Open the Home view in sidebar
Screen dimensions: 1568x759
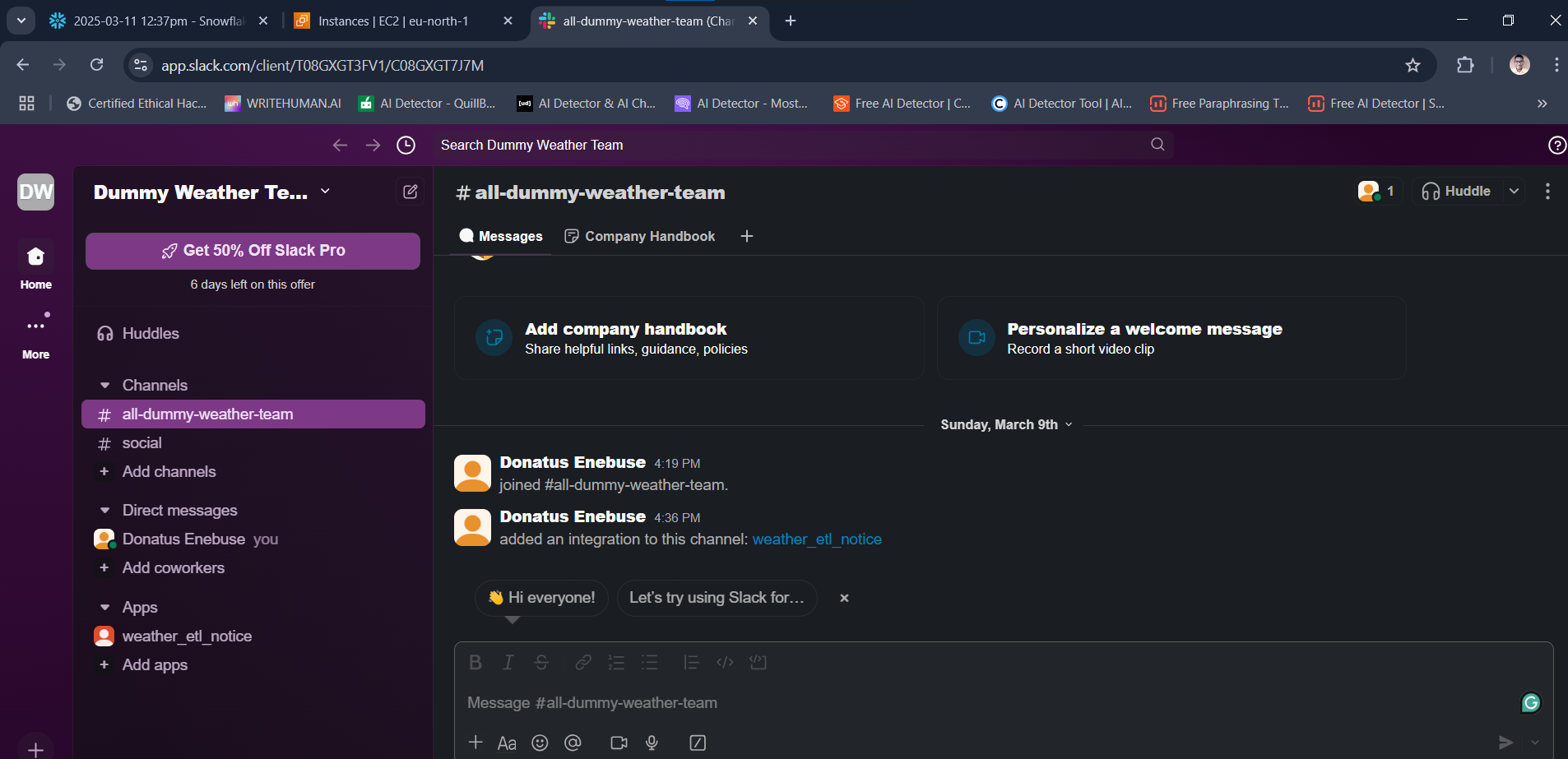click(x=35, y=266)
